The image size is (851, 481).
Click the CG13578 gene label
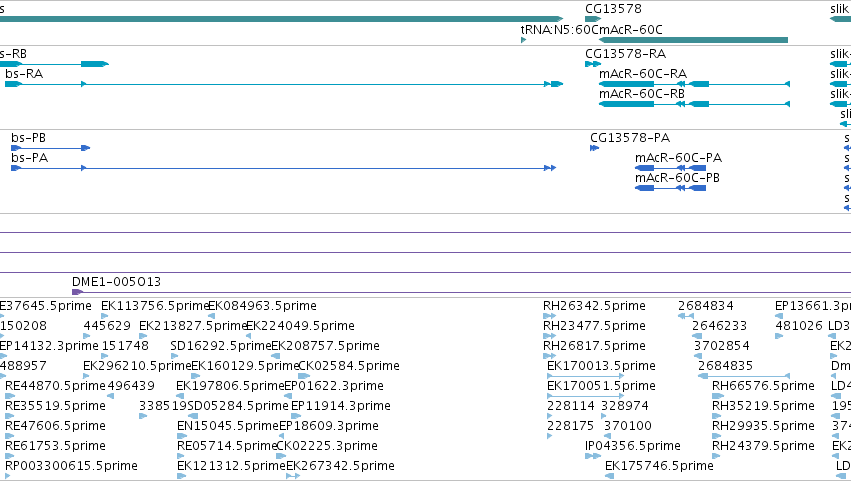(x=613, y=9)
